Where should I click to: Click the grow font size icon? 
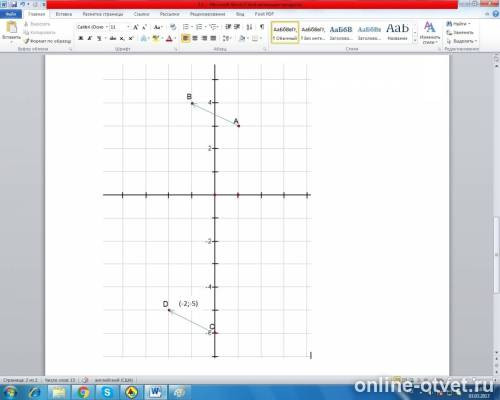tap(135, 27)
